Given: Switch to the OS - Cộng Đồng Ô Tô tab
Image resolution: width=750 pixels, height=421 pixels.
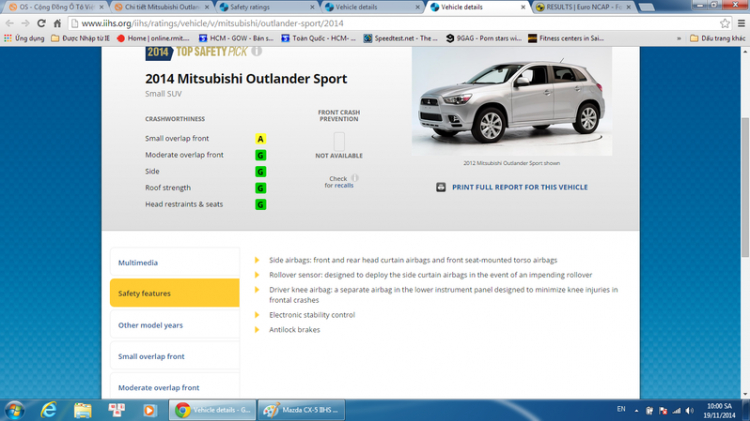Looking at the screenshot, I should coord(56,7).
